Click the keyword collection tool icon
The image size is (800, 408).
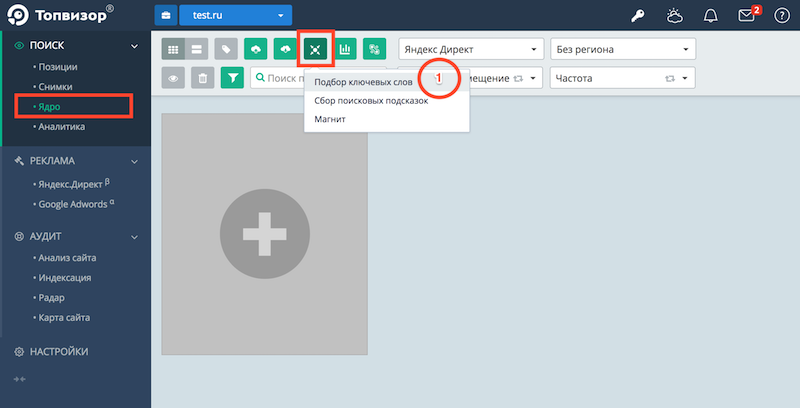[x=316, y=49]
